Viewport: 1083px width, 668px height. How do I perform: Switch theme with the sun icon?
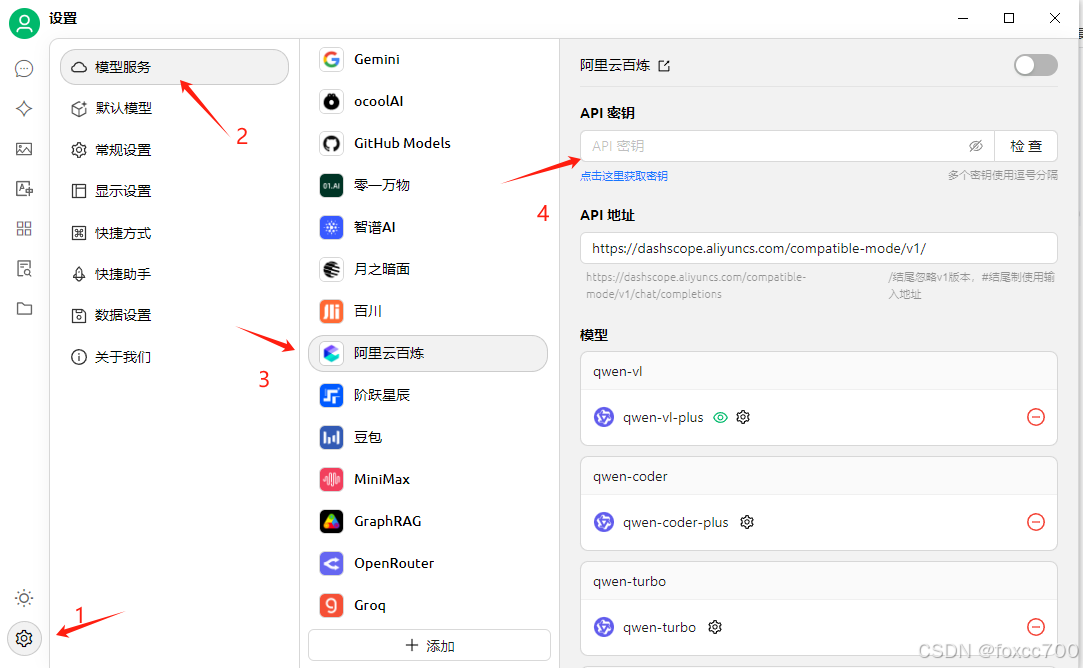pyautogui.click(x=24, y=598)
